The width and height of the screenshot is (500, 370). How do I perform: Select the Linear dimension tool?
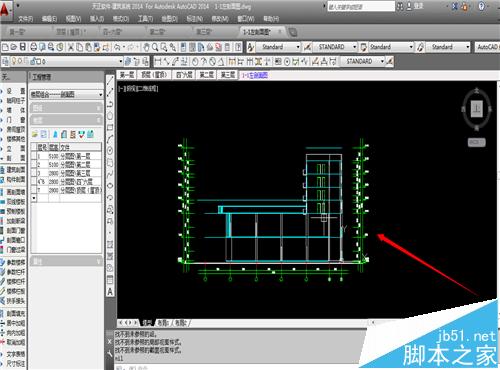(158, 61)
